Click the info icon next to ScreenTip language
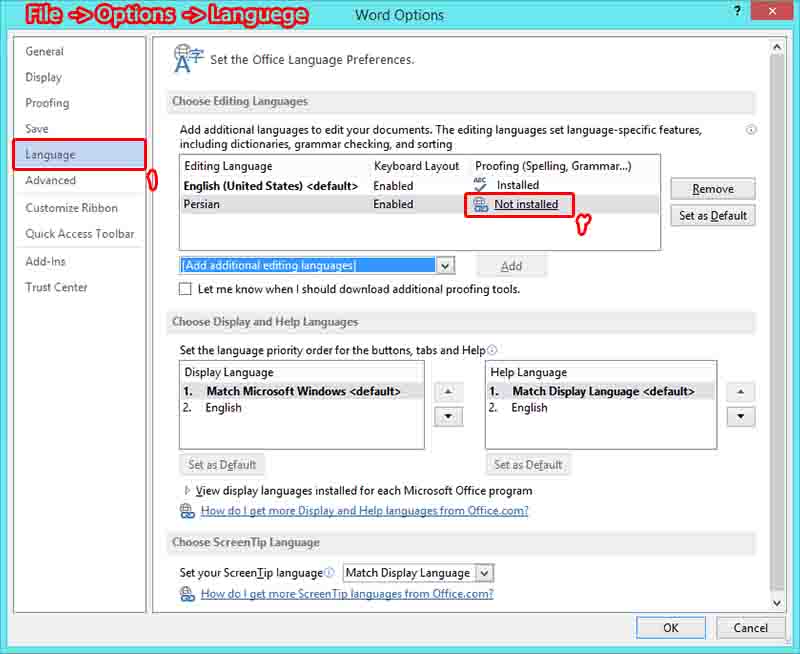The width and height of the screenshot is (800, 654). pyautogui.click(x=330, y=573)
